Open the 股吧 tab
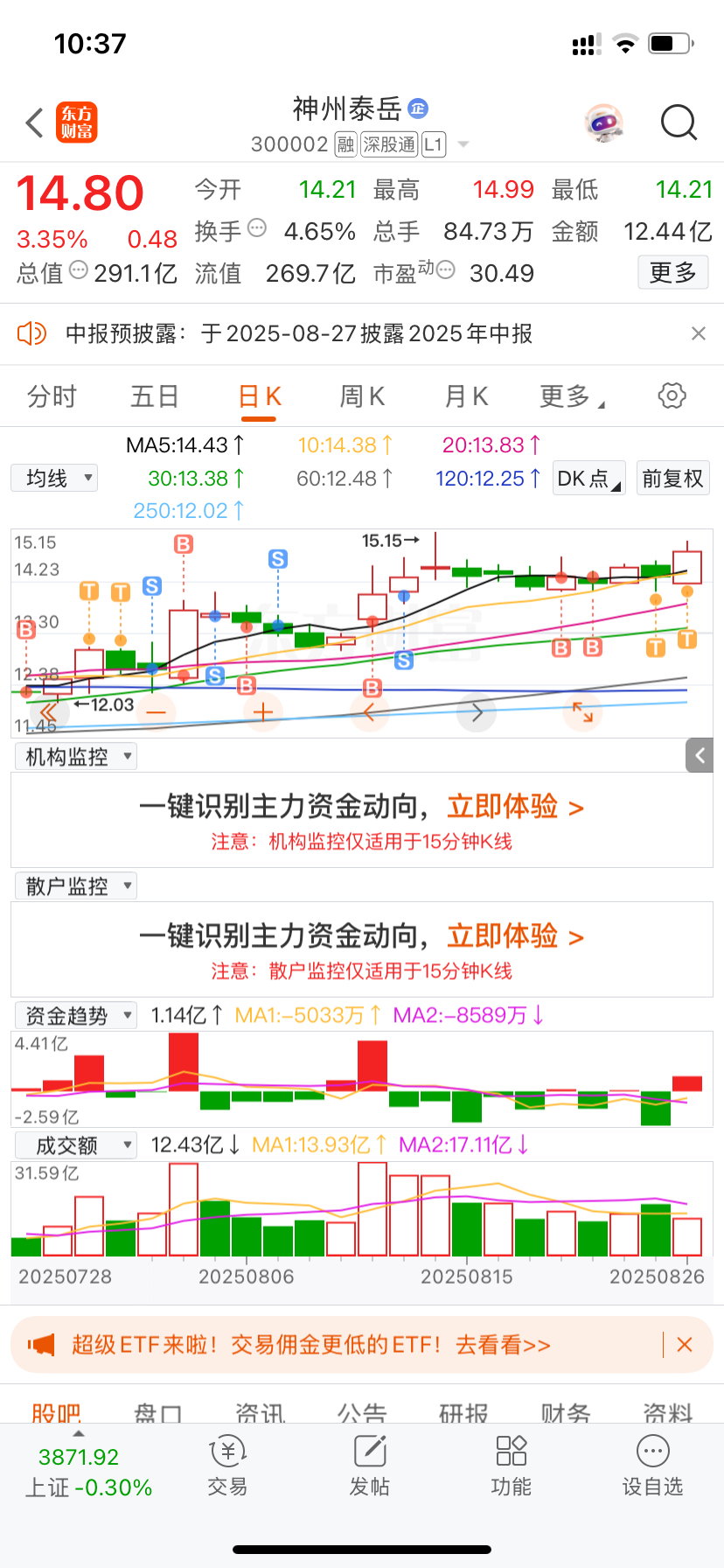724x1568 pixels. coord(56,1412)
